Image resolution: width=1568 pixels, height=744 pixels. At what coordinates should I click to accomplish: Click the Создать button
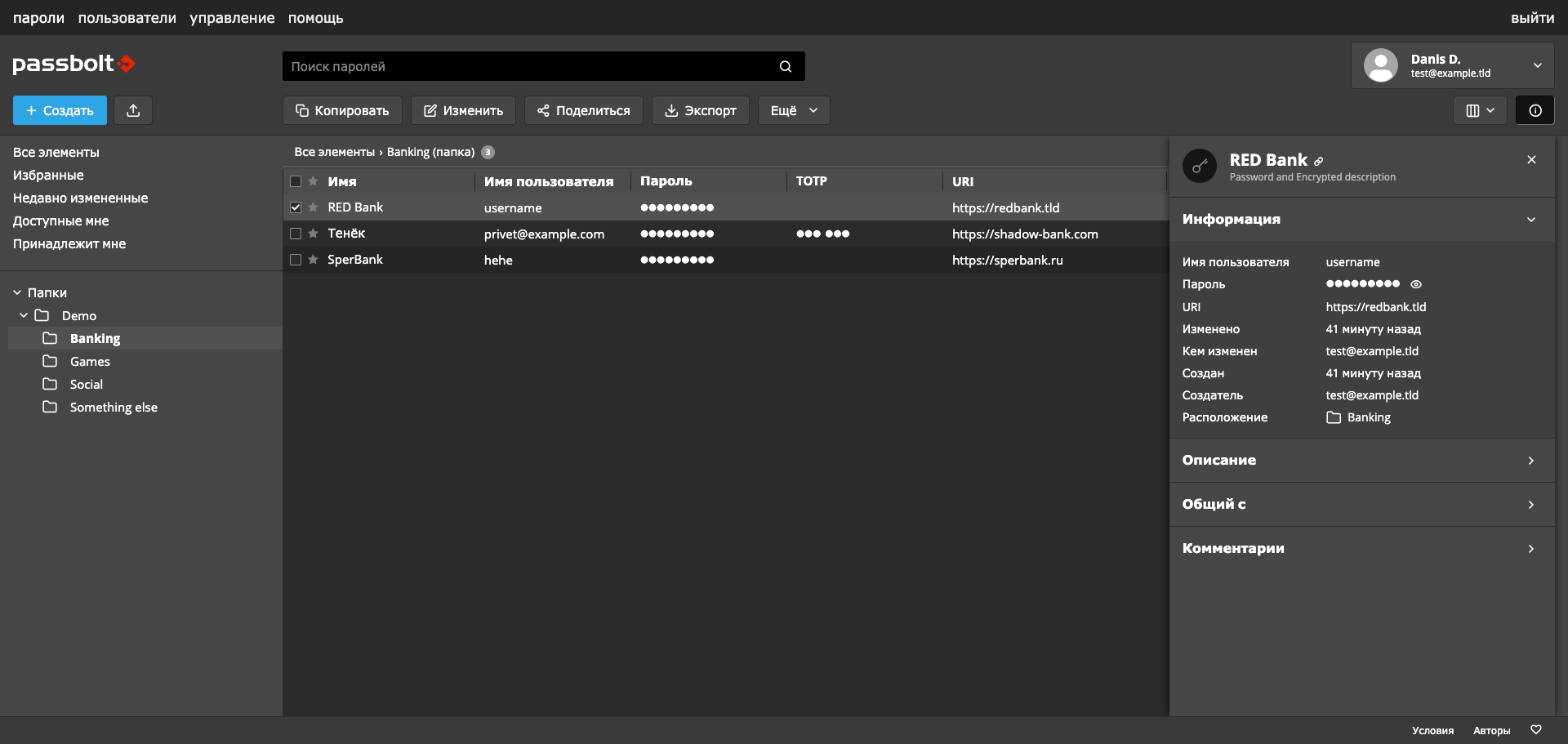coord(60,110)
